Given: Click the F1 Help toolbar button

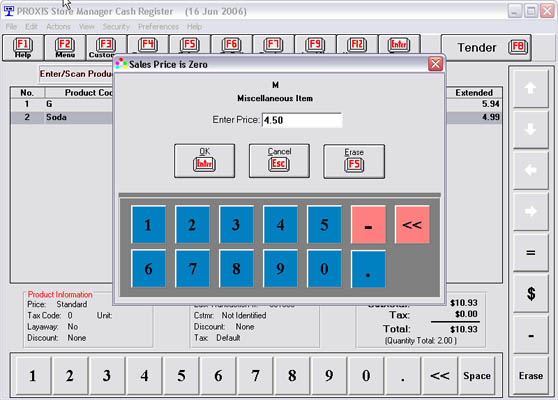Looking at the screenshot, I should [x=23, y=48].
